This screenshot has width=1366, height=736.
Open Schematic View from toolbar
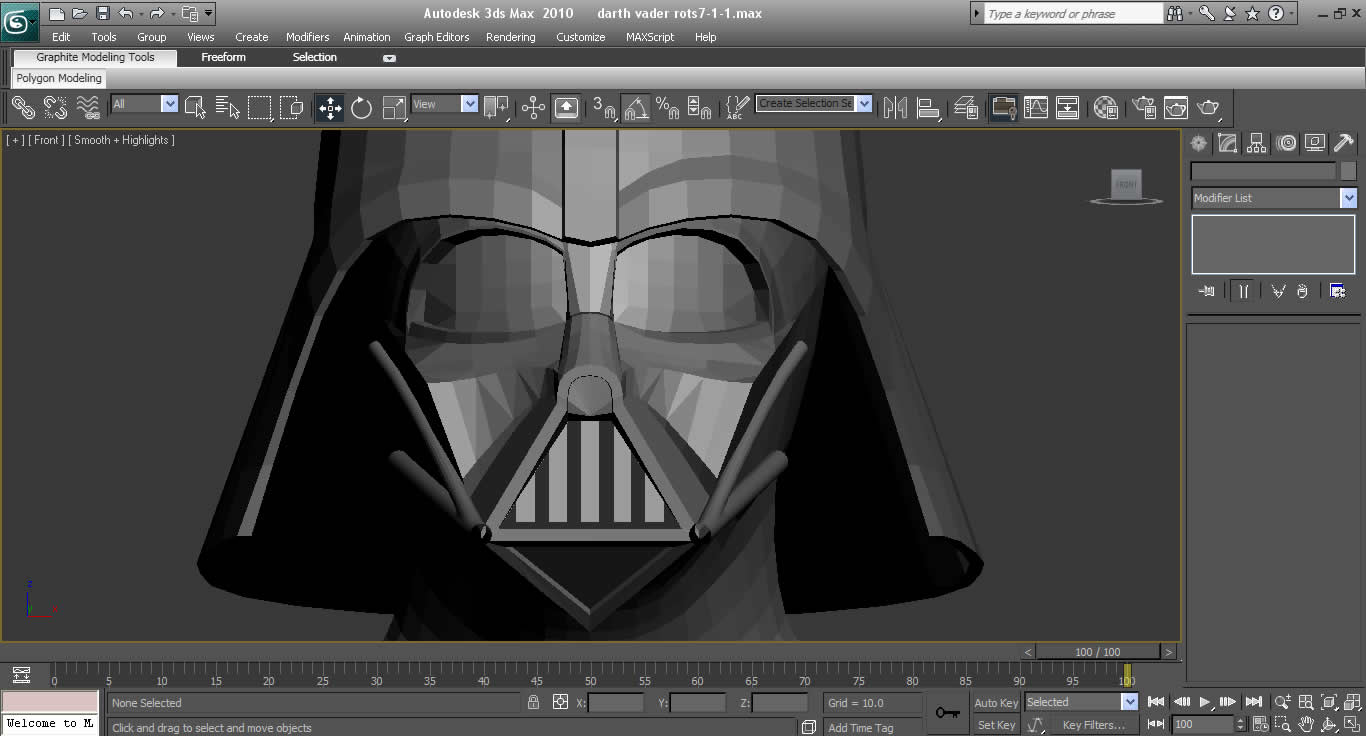point(1068,107)
